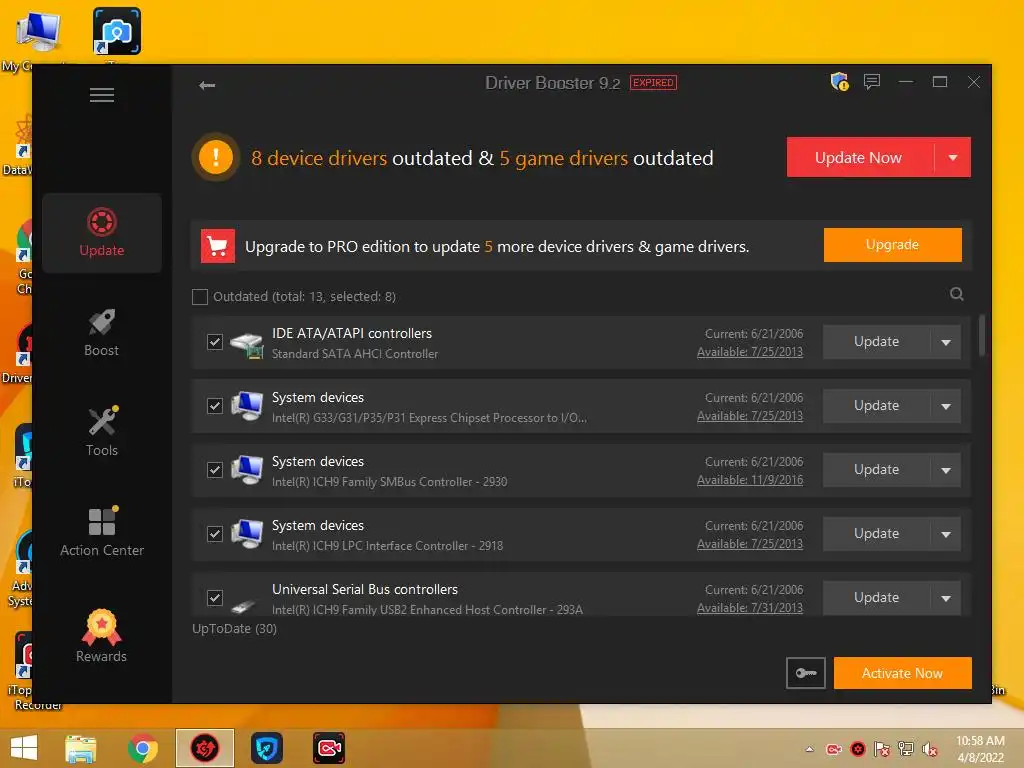Launch Chrome from the taskbar

point(142,748)
